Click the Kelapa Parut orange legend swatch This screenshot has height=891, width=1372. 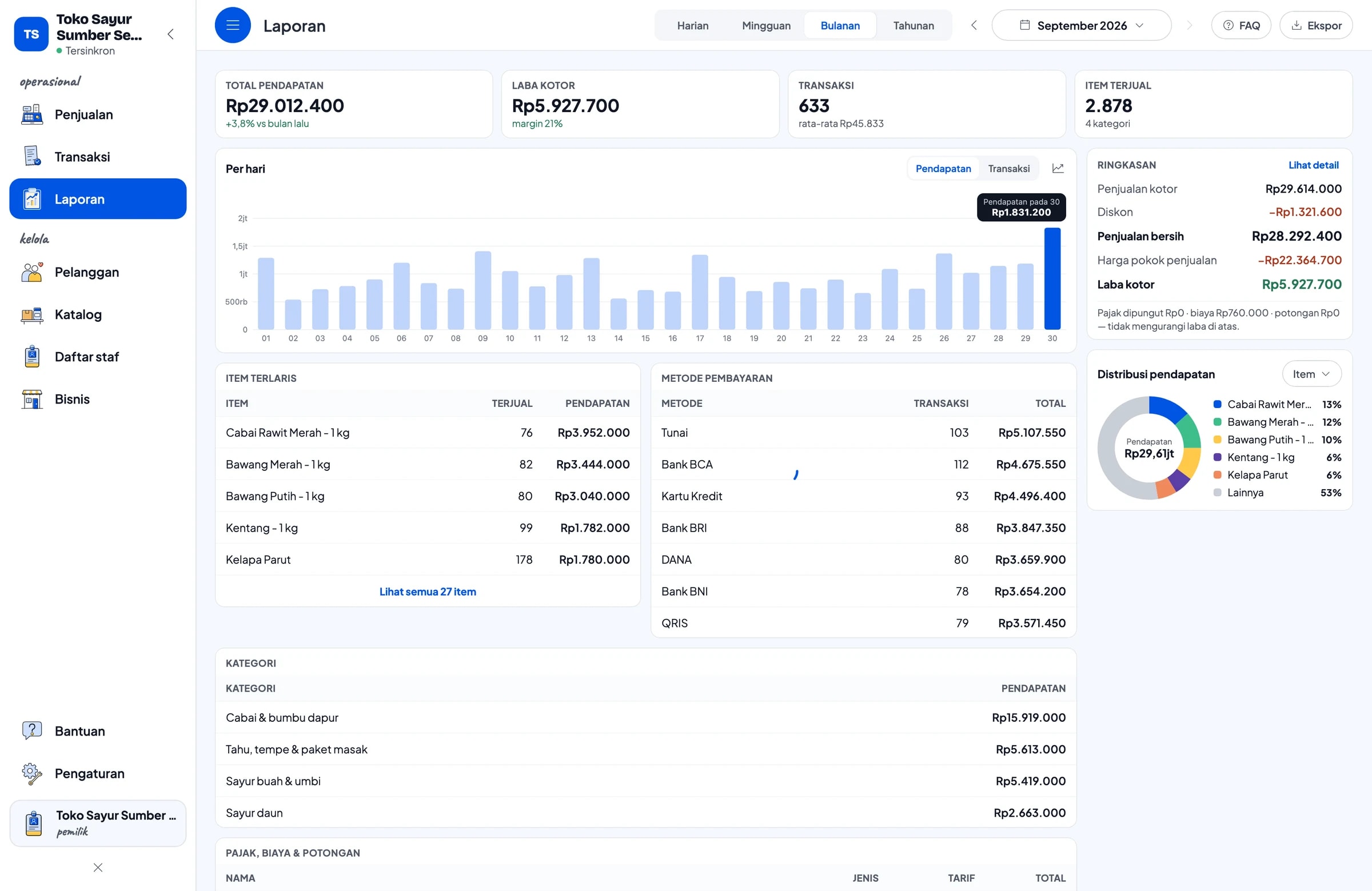point(1217,475)
